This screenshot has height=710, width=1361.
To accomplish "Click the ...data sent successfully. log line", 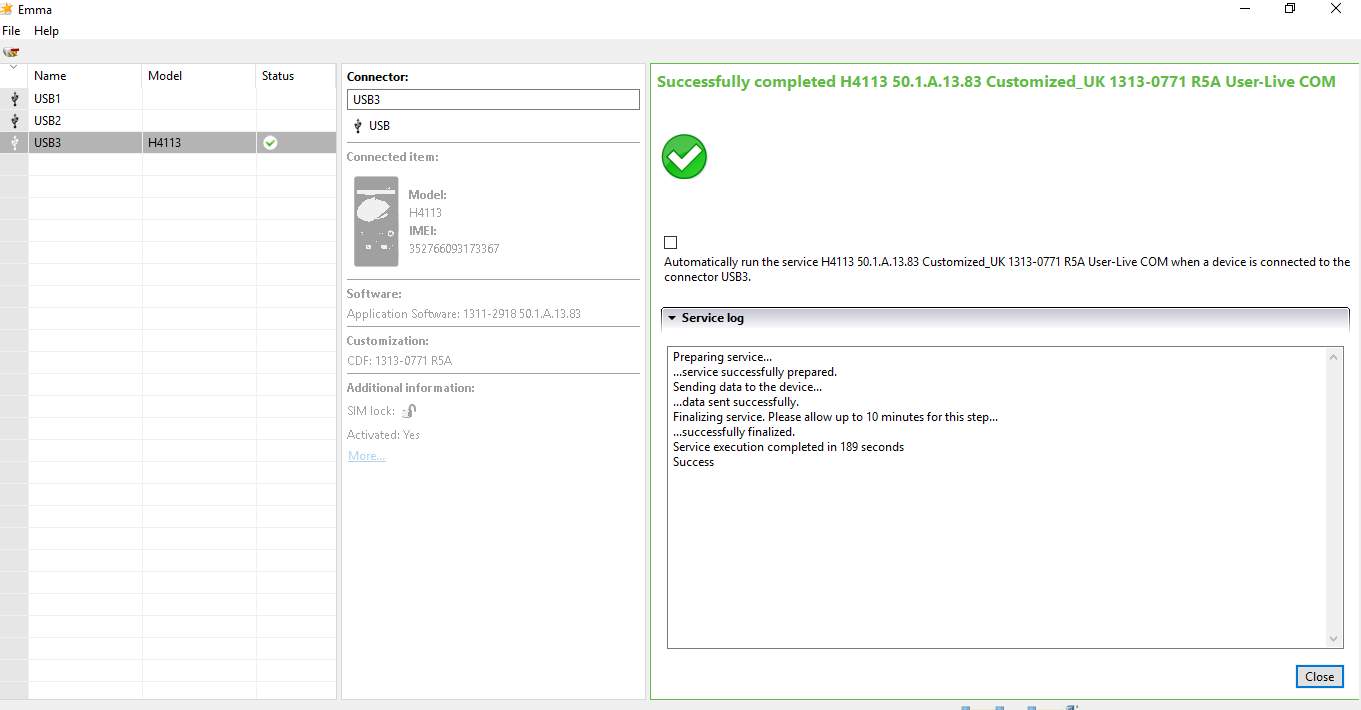I will [x=736, y=402].
